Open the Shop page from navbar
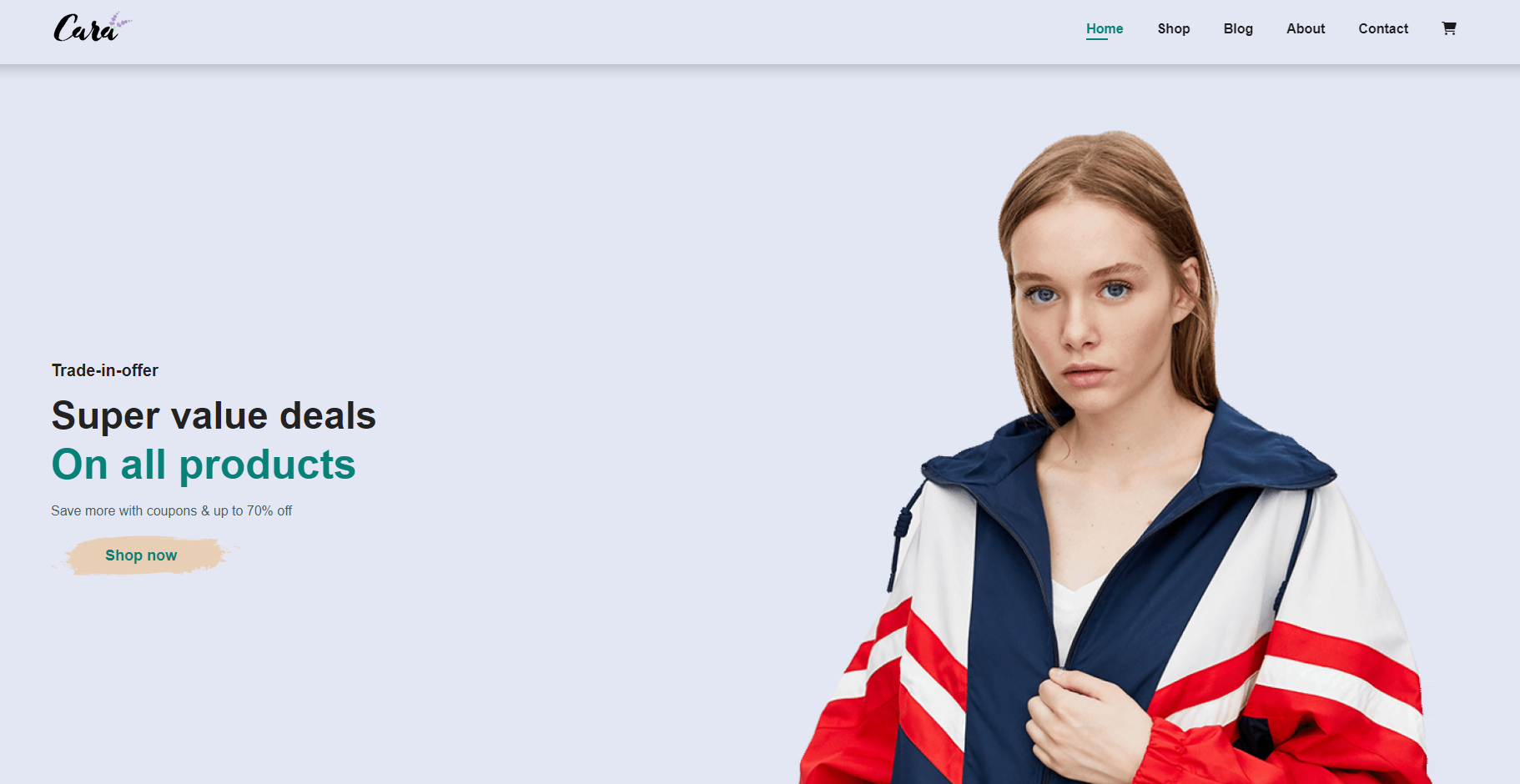Image resolution: width=1520 pixels, height=784 pixels. click(1173, 29)
